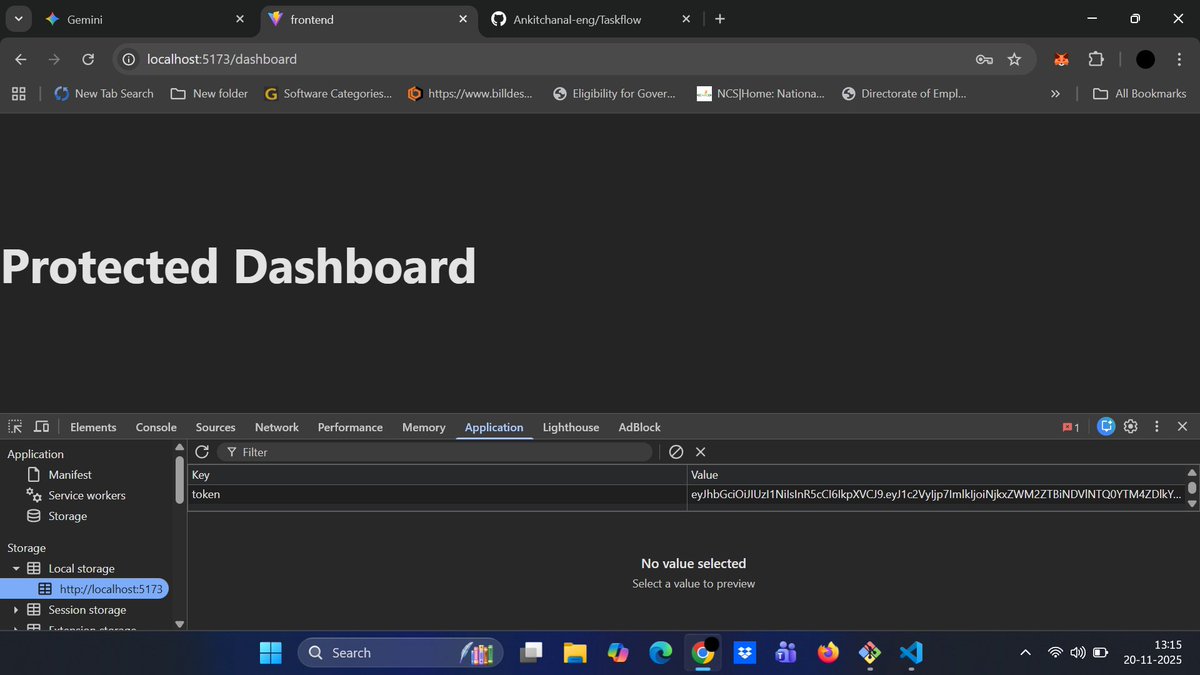Open DevTools settings gear
The width and height of the screenshot is (1200, 675).
tap(1130, 426)
